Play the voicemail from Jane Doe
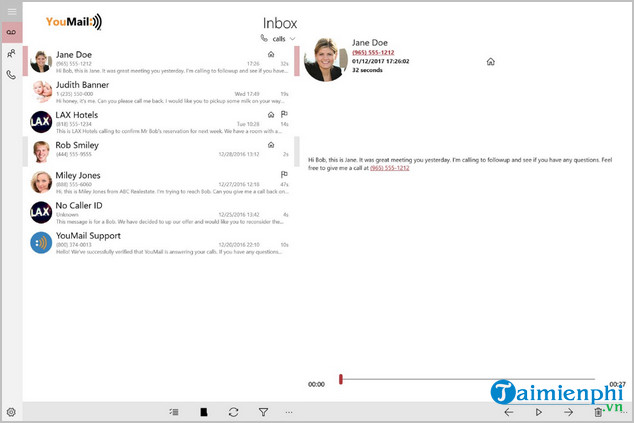The image size is (634, 423). tap(538, 412)
